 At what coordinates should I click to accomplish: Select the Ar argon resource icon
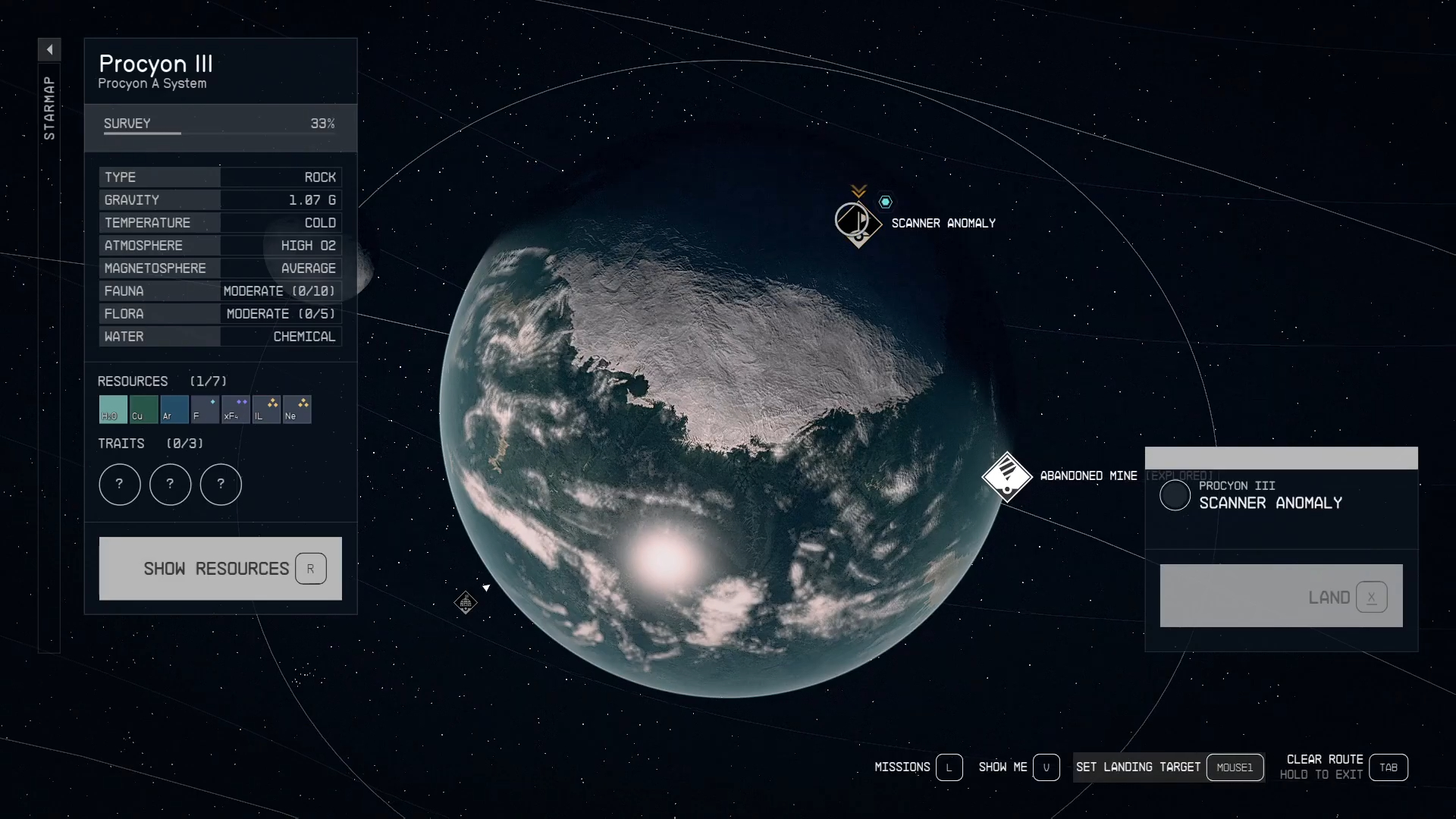pos(173,409)
